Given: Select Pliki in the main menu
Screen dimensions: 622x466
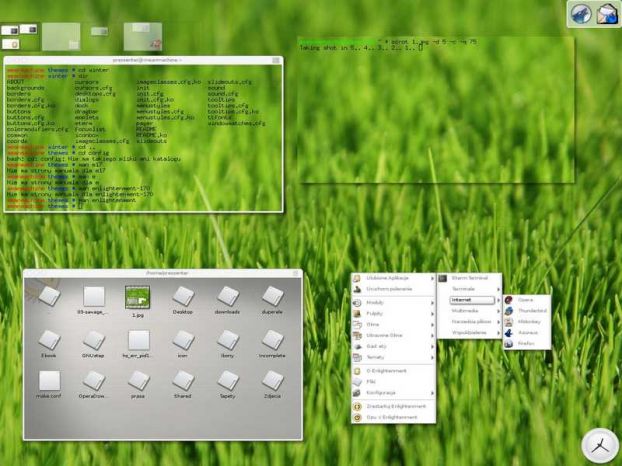Looking at the screenshot, I should click(394, 382).
